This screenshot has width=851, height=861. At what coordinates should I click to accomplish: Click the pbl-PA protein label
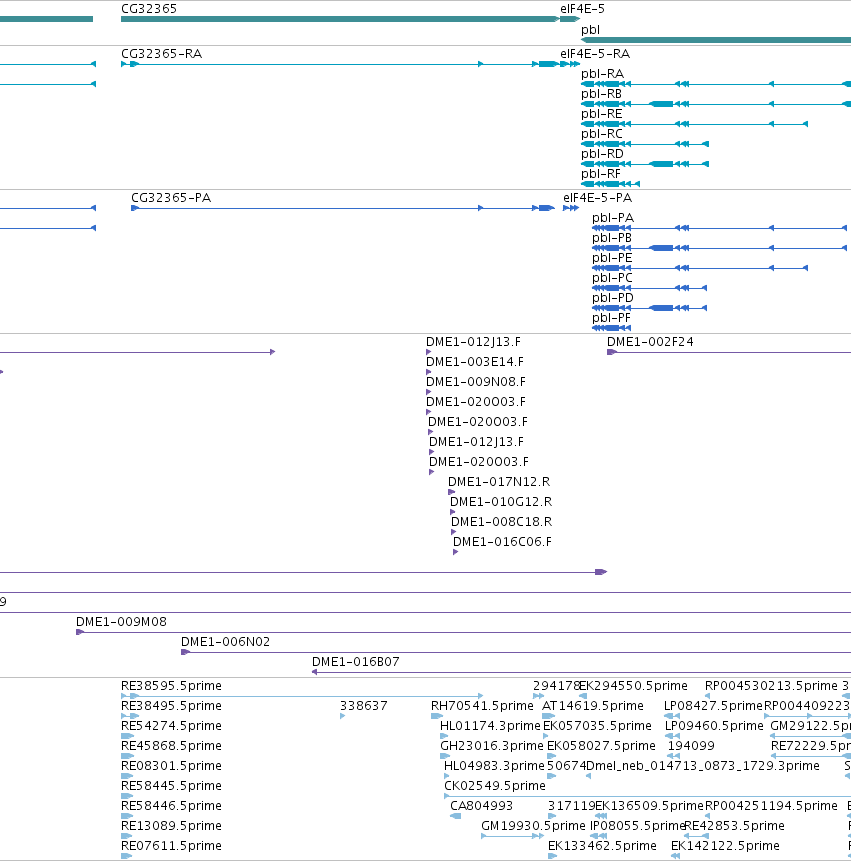[613, 218]
